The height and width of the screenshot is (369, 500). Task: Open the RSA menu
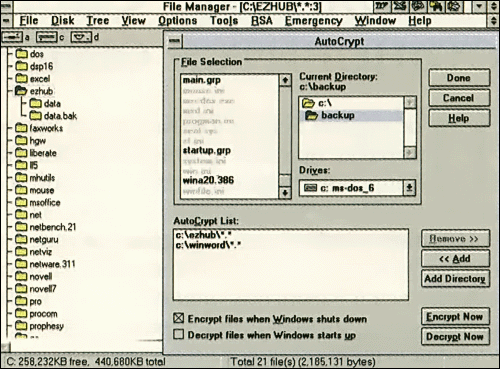262,21
